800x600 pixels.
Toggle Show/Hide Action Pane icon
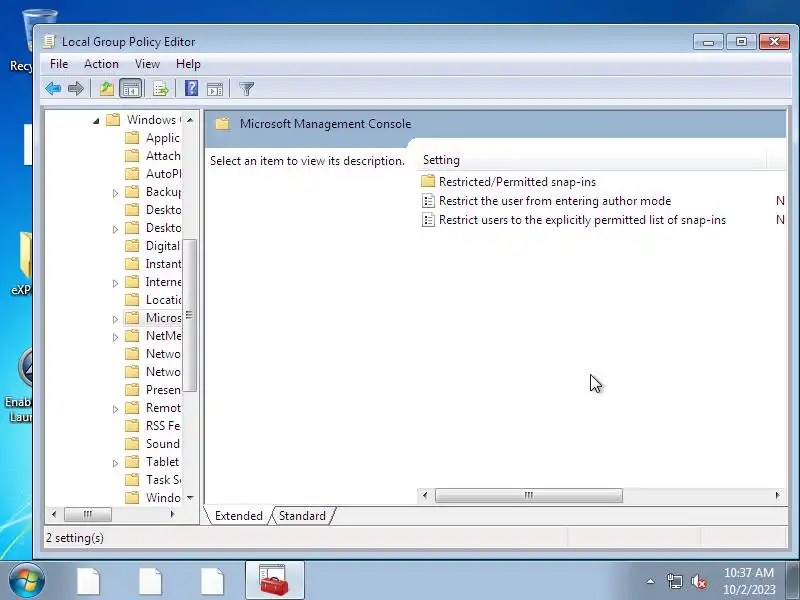coord(215,89)
